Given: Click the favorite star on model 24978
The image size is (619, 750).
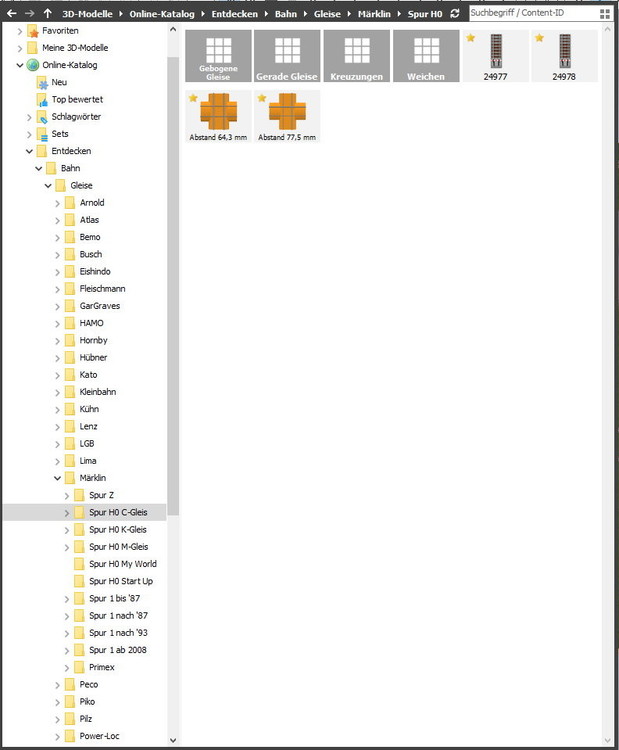Looking at the screenshot, I should coord(540,38).
